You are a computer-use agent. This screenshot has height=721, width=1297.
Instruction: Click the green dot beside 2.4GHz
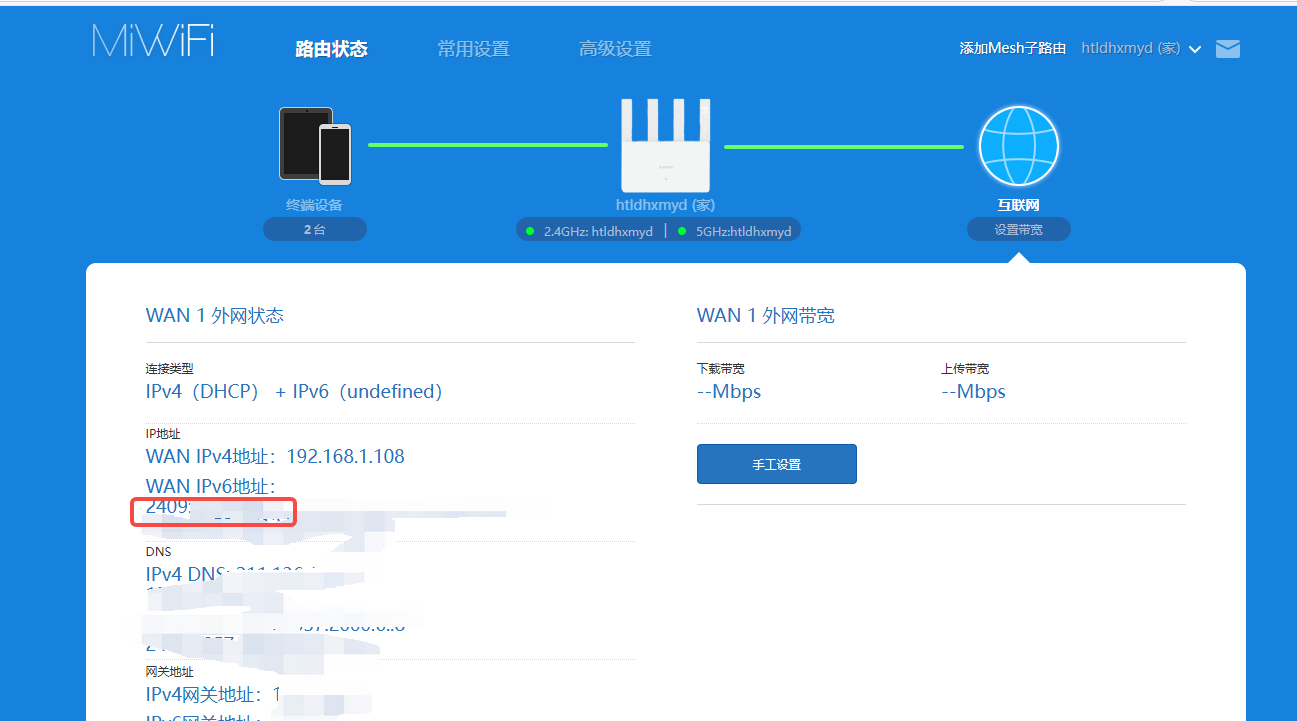pyautogui.click(x=530, y=231)
